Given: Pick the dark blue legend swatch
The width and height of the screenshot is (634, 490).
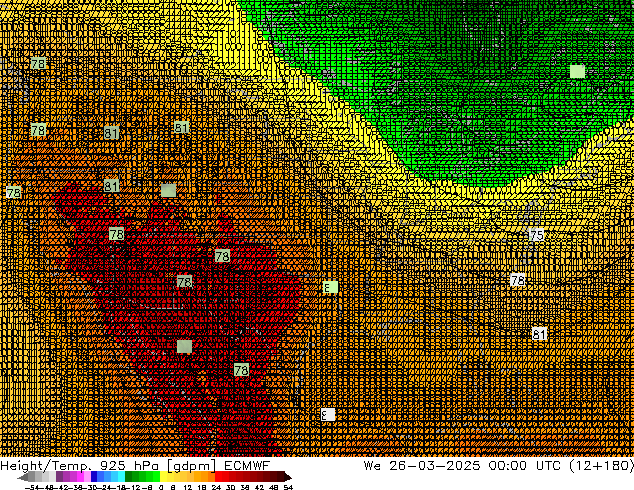Looking at the screenshot, I should [94, 477].
